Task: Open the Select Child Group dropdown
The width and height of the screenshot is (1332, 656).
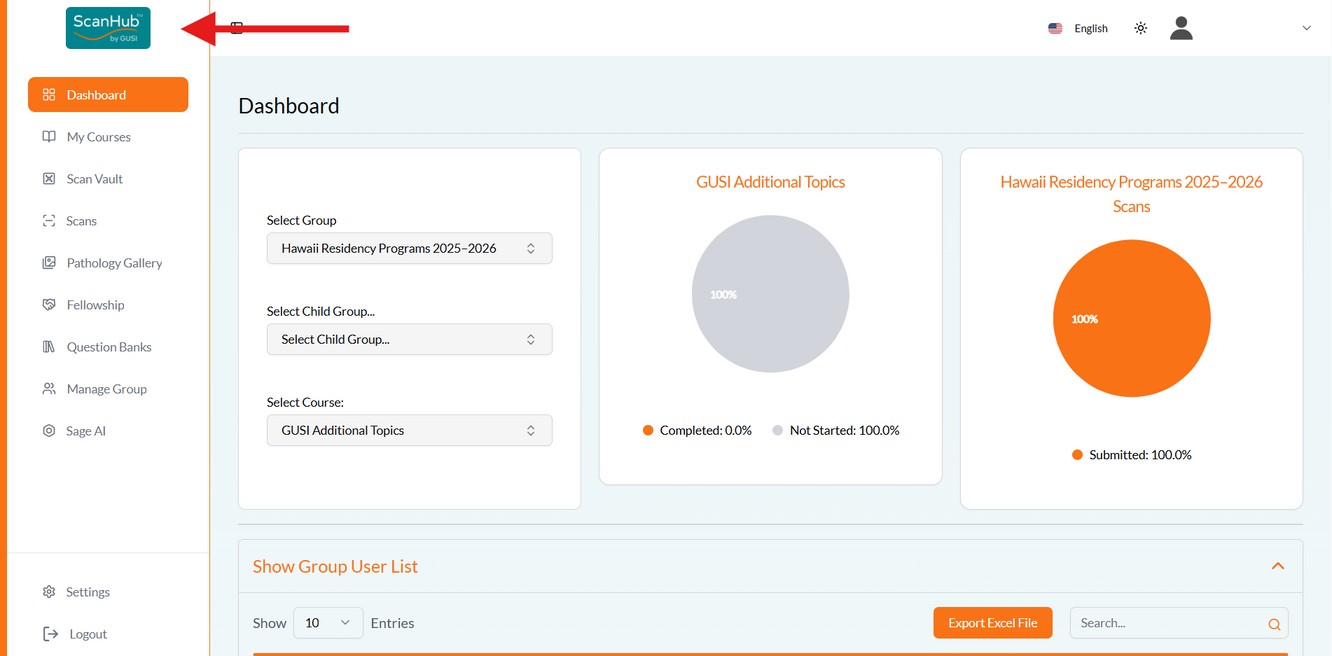Action: (x=409, y=340)
